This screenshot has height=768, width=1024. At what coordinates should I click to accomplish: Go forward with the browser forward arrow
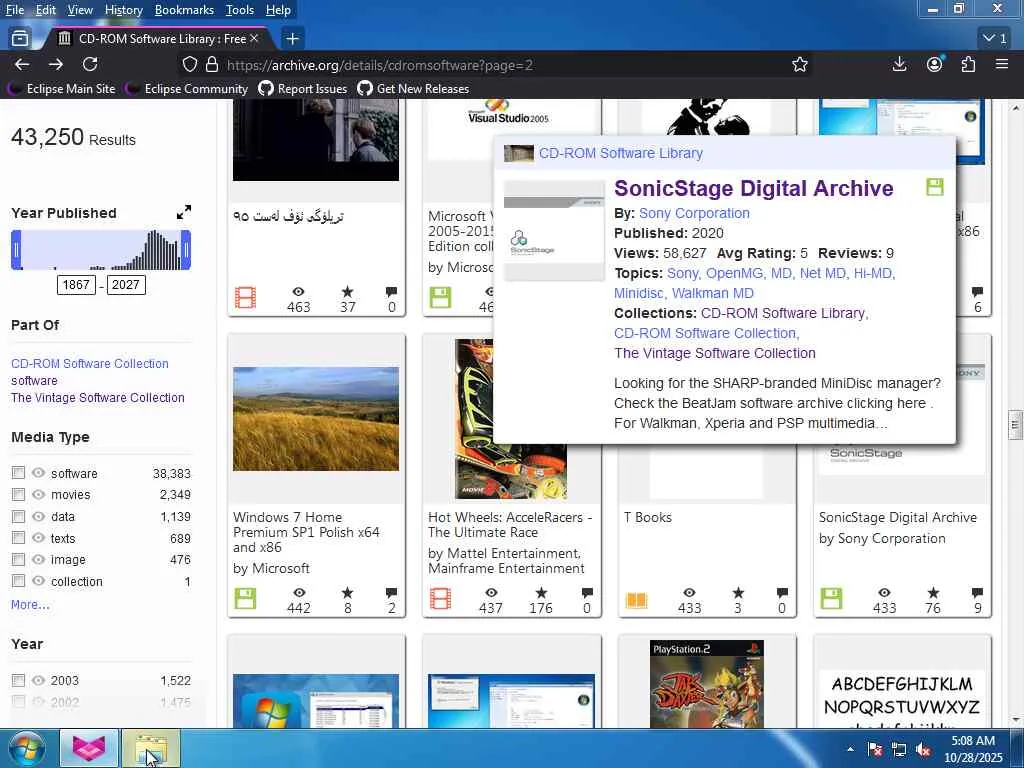pos(56,64)
